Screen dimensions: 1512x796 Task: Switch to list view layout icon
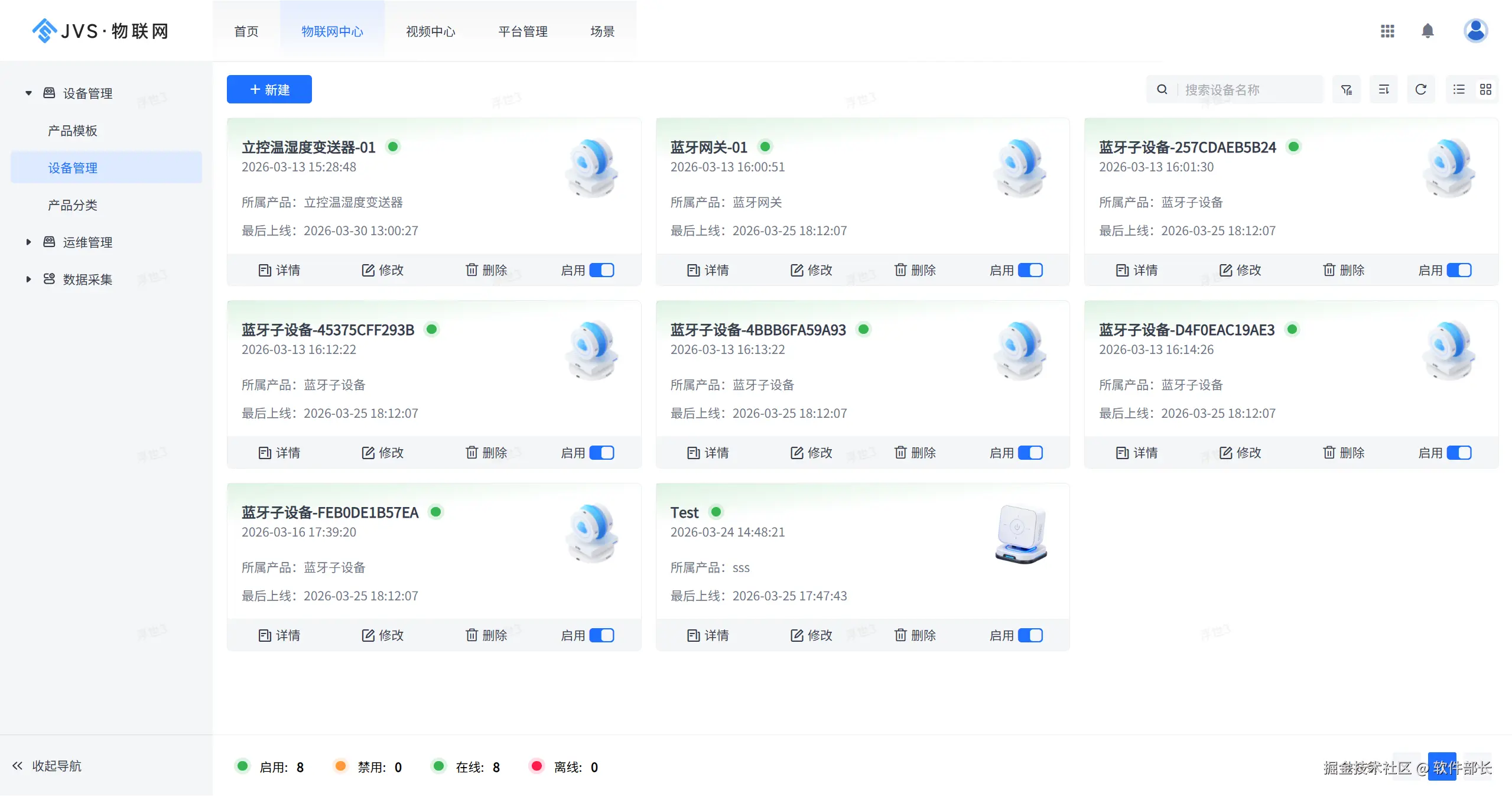(1459, 90)
